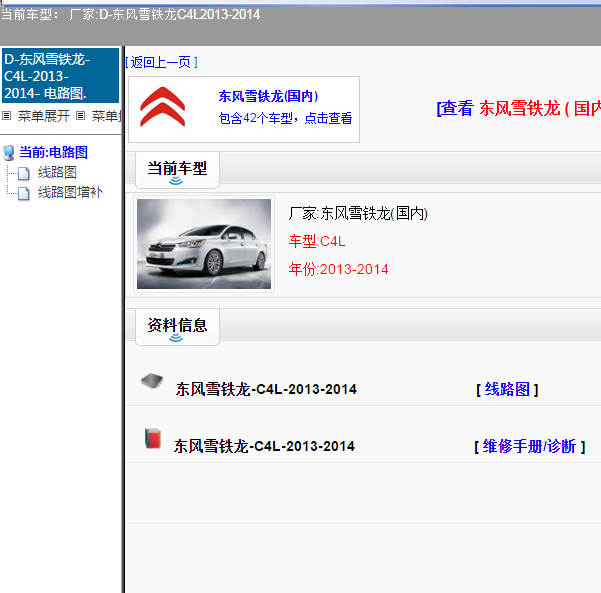Image resolution: width=601 pixels, height=593 pixels.
Task: Click the silver C4L car thumbnail
Action: tap(204, 244)
